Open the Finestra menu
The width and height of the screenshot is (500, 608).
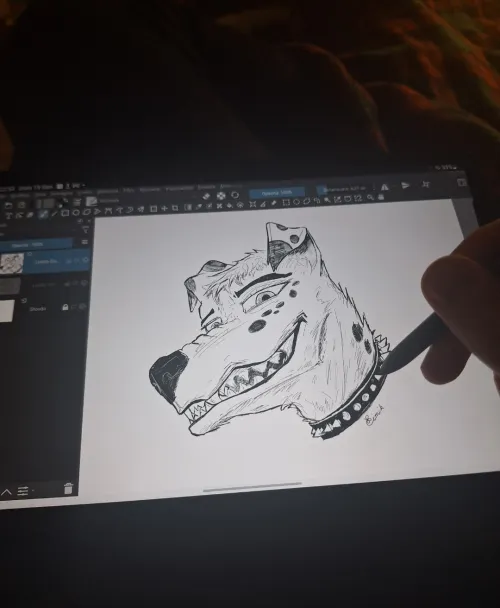click(x=206, y=187)
